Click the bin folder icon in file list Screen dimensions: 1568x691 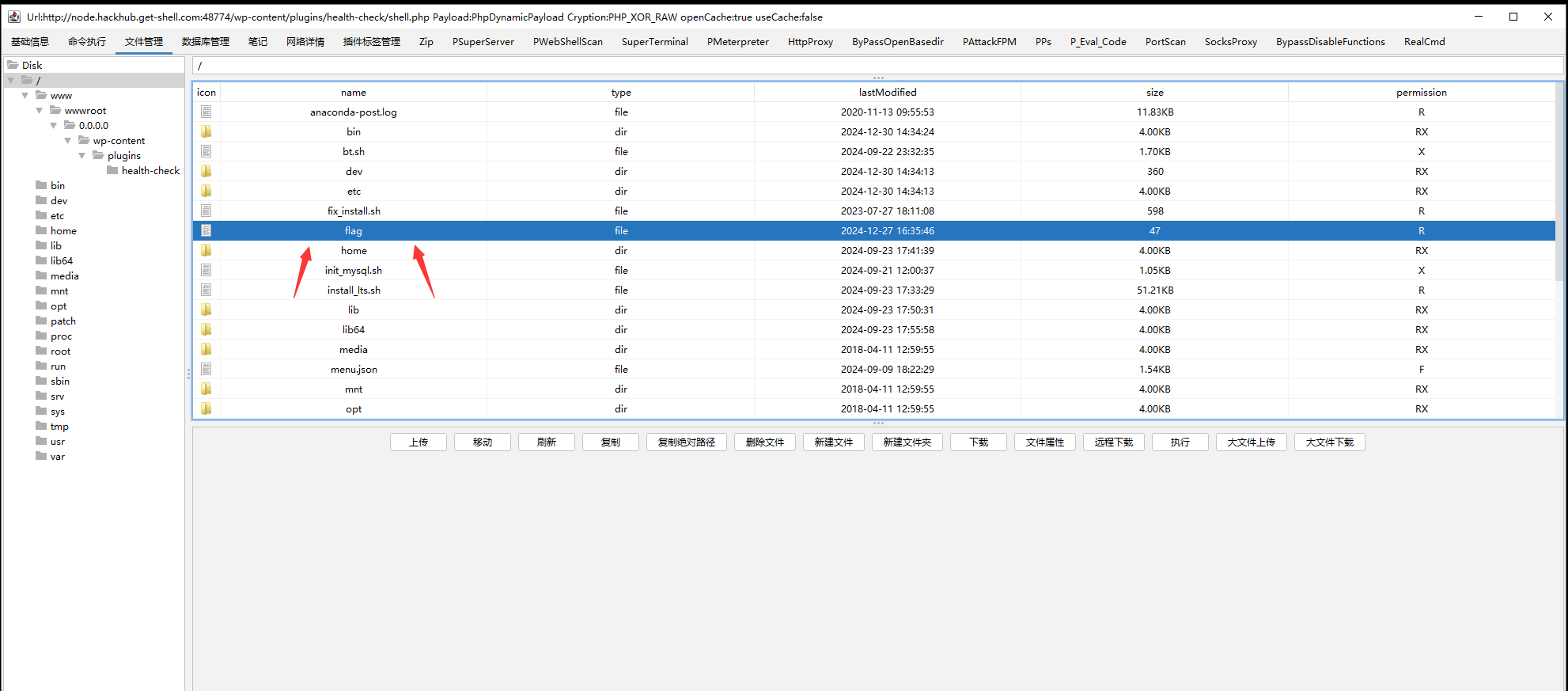[x=206, y=131]
